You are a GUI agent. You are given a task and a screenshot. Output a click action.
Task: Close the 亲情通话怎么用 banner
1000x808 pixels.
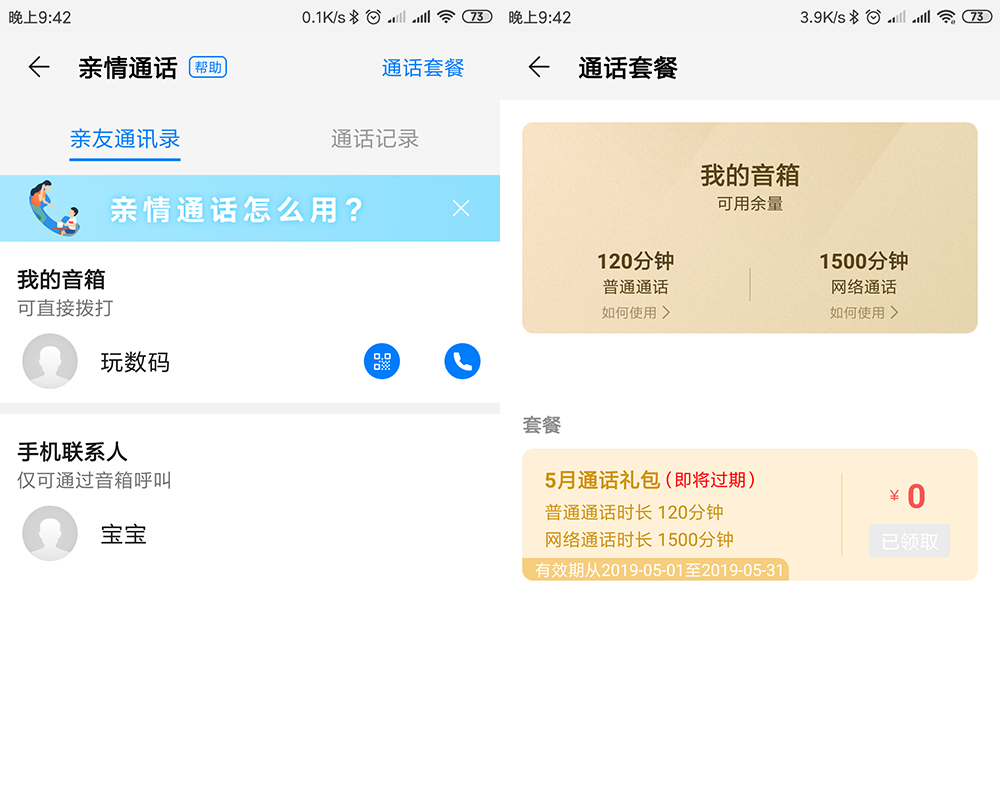coord(461,208)
